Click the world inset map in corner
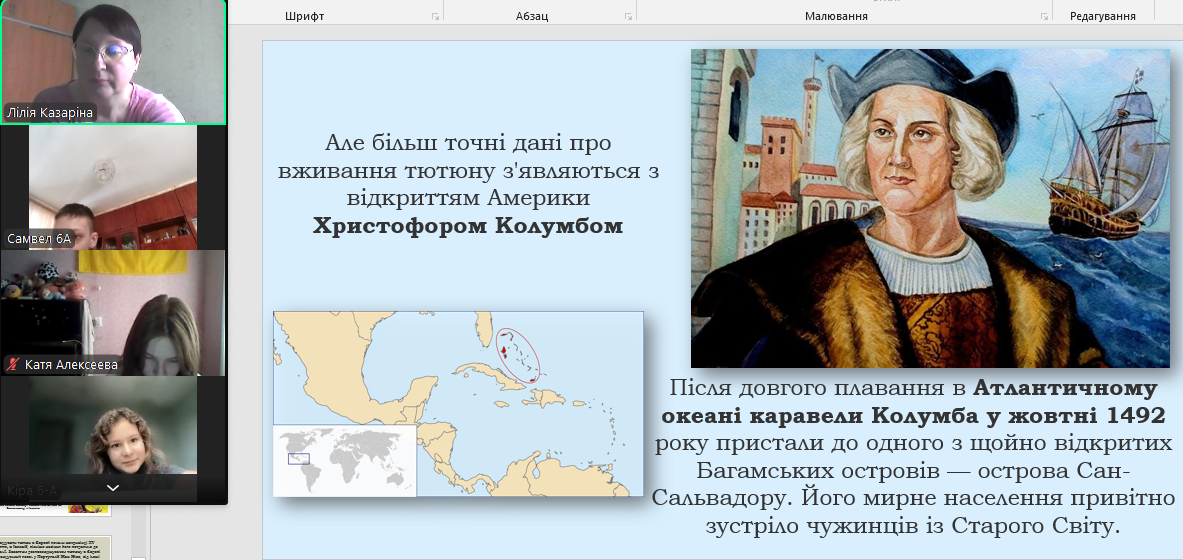The height and width of the screenshot is (560, 1183). (345, 460)
